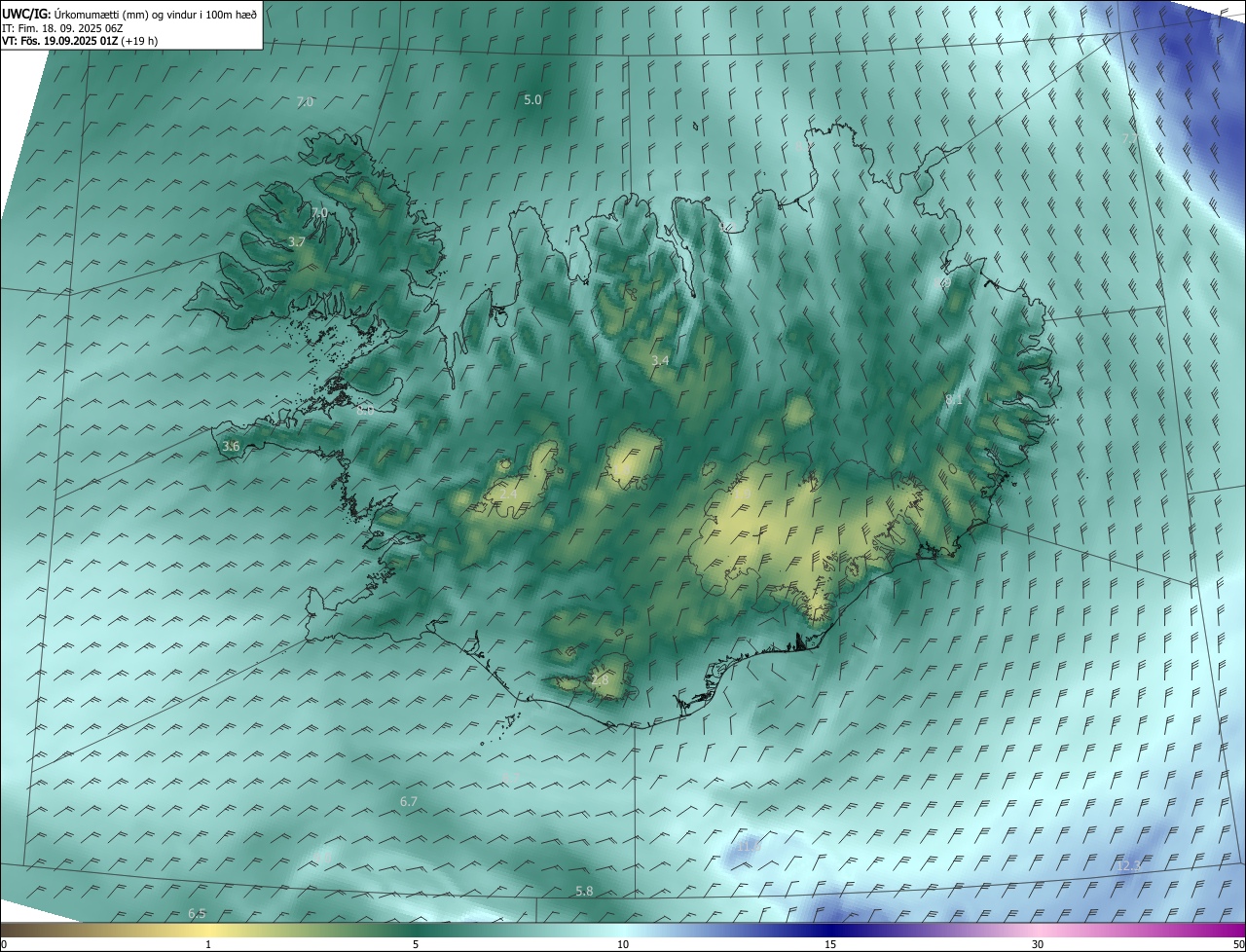1246x952 pixels.
Task: Click the 5.0 value north of Iceland
Action: (x=532, y=99)
